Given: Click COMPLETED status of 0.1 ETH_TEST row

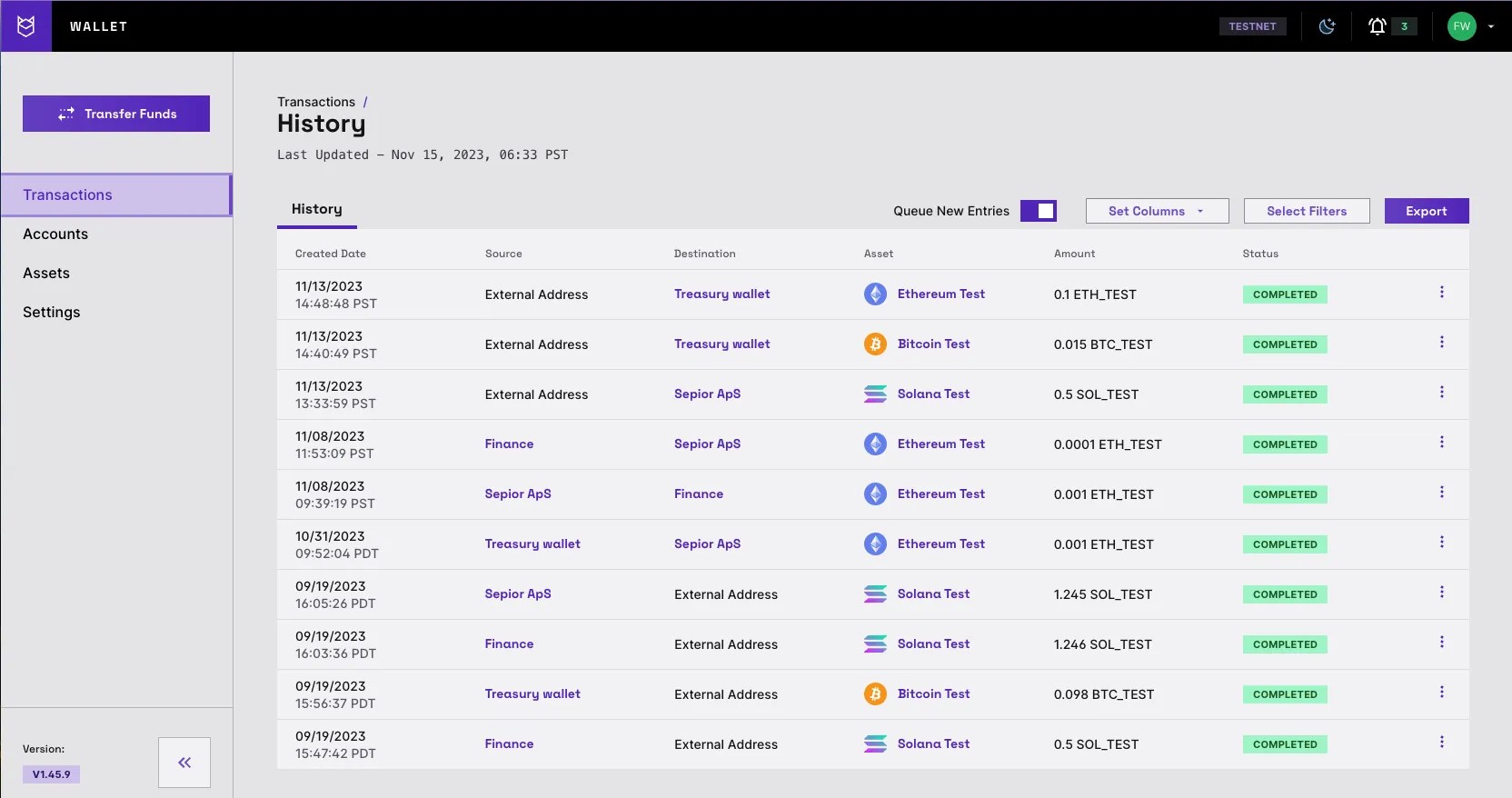Looking at the screenshot, I should click(1285, 294).
